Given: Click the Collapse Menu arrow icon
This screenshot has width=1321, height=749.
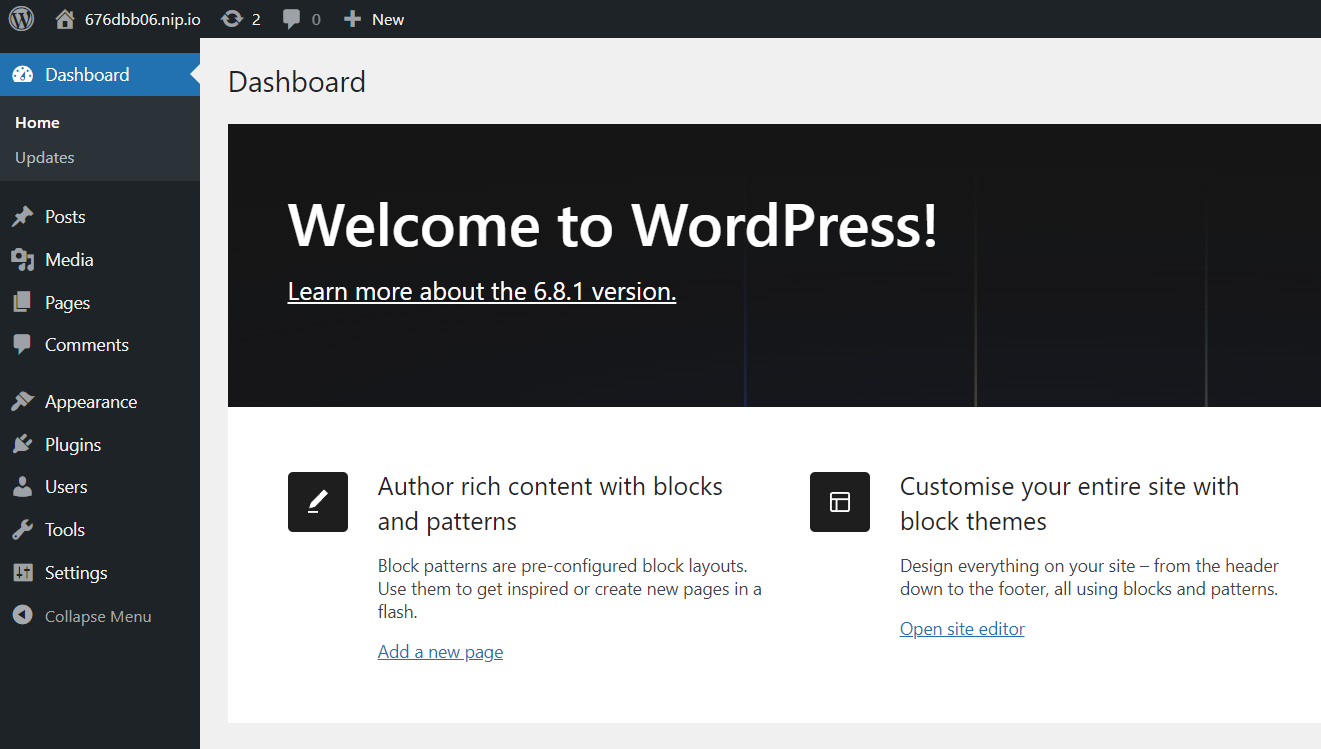Looking at the screenshot, I should click(x=22, y=616).
